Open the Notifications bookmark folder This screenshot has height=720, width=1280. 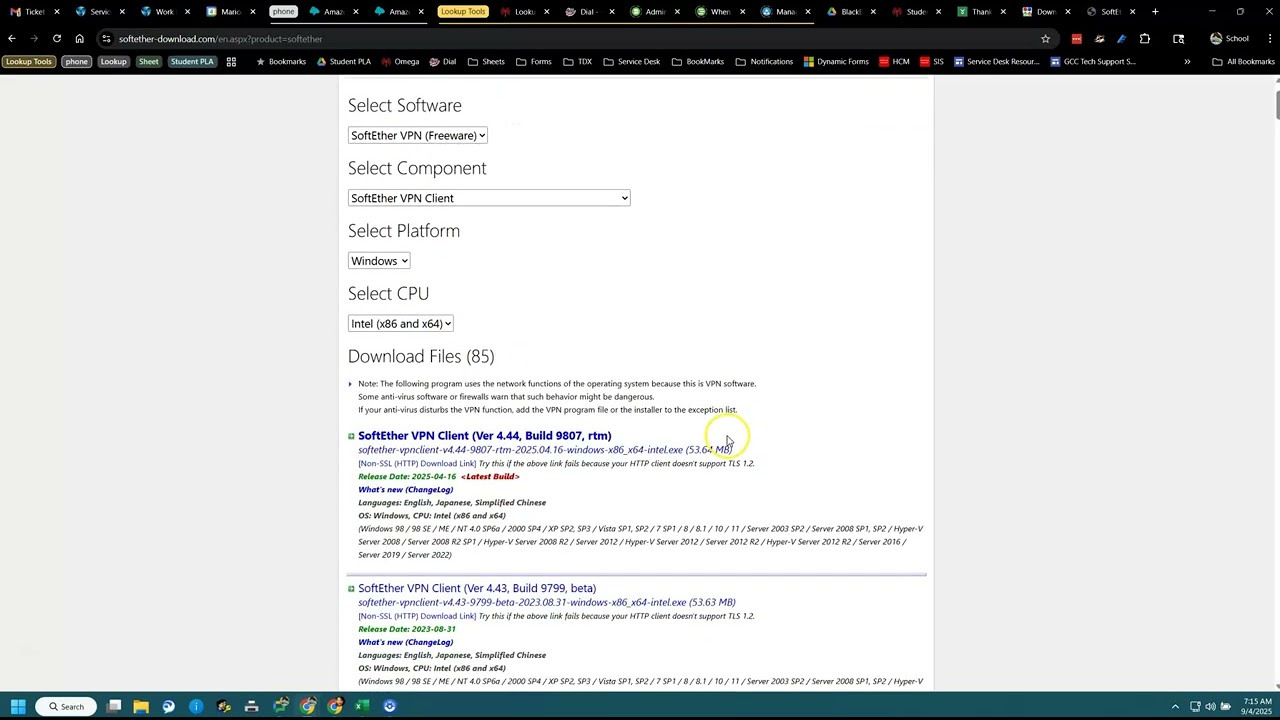tap(764, 62)
